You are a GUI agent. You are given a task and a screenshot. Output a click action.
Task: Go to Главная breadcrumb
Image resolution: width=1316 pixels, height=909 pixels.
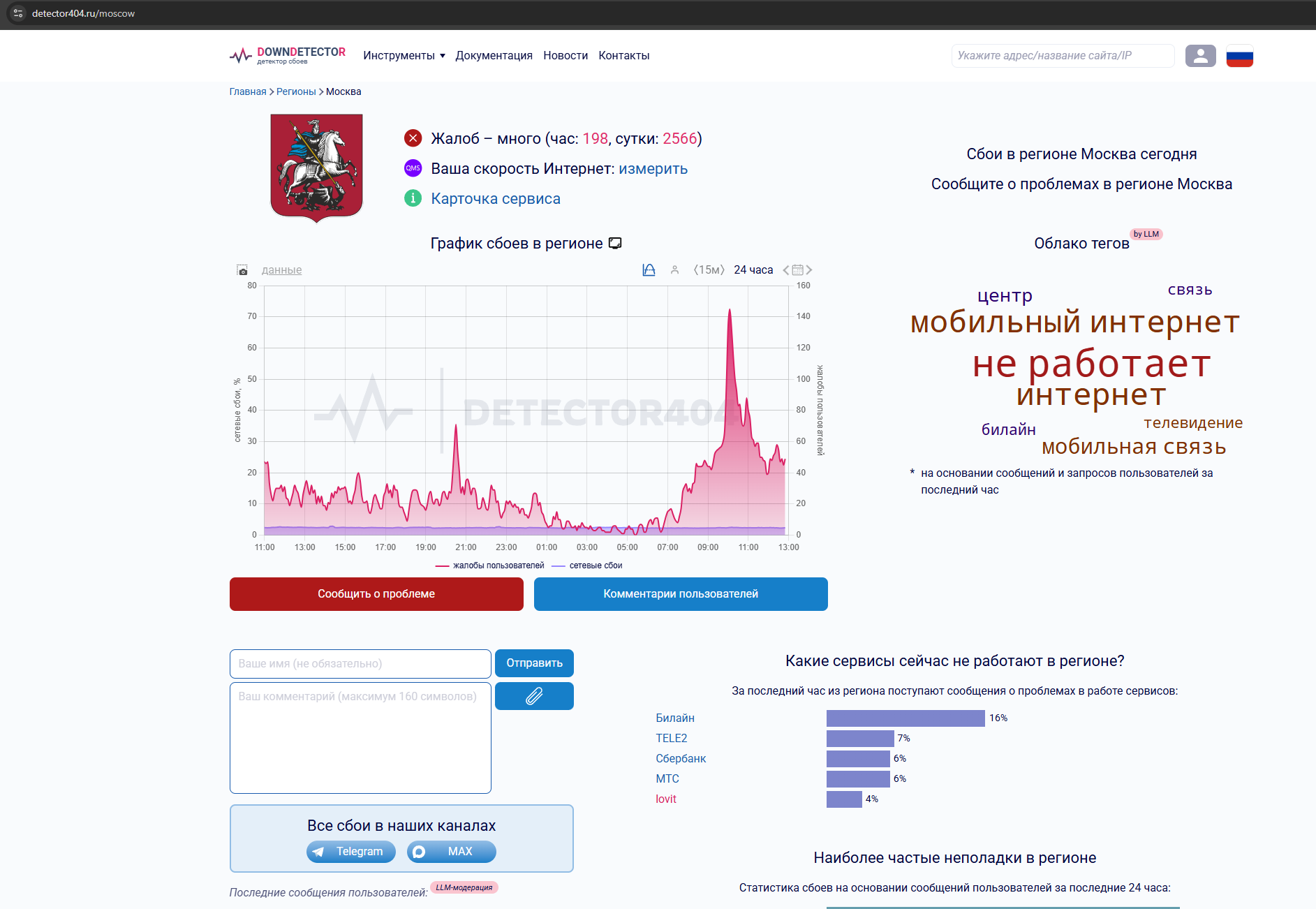tap(248, 91)
